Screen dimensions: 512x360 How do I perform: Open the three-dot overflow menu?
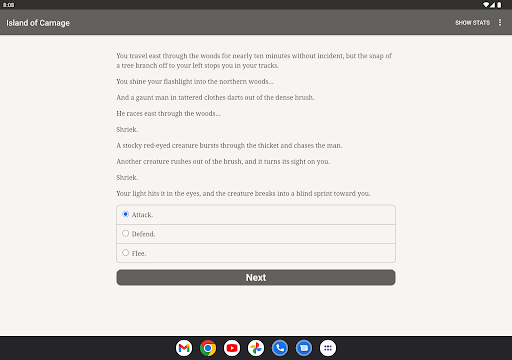[x=500, y=22]
